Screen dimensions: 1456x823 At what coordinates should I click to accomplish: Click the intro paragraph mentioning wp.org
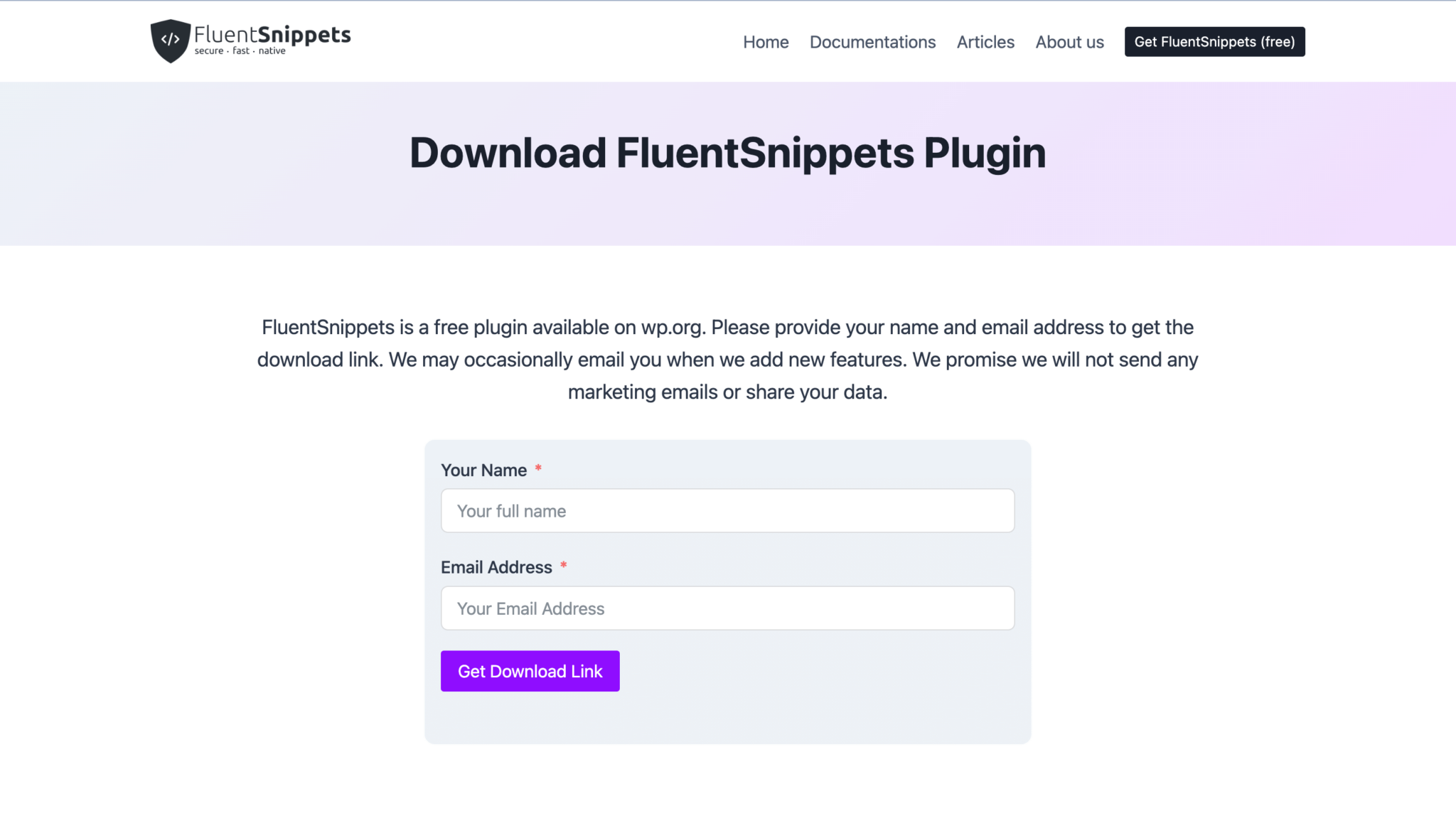(x=727, y=359)
